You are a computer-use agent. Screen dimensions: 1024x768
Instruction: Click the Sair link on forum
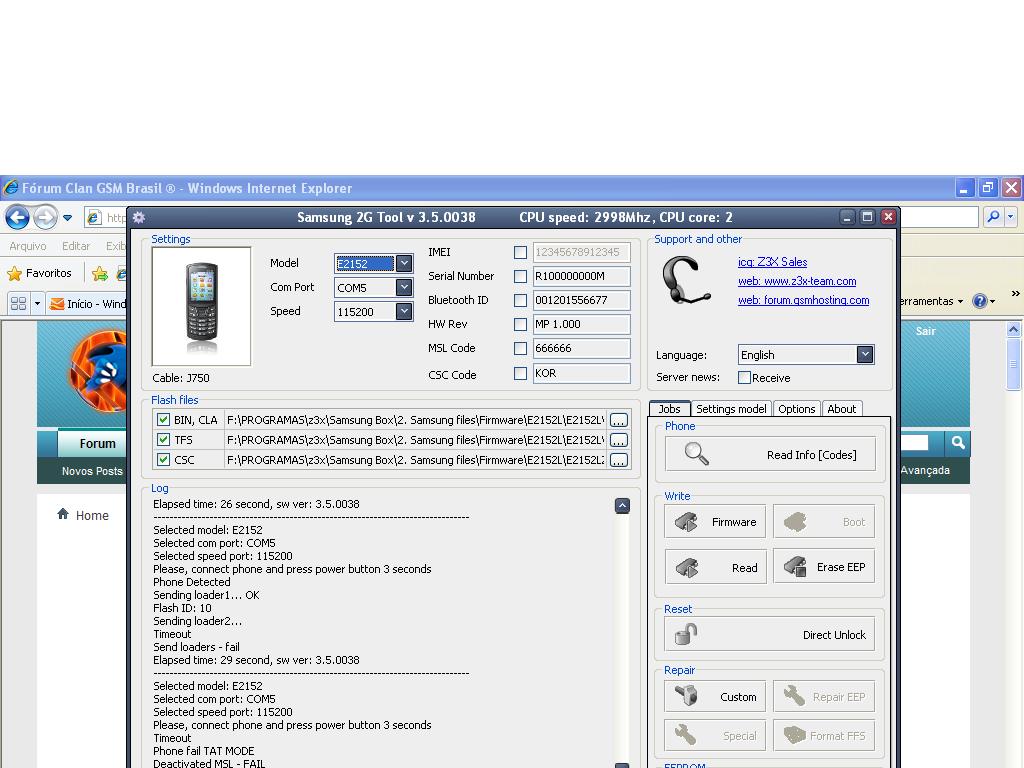(x=925, y=331)
